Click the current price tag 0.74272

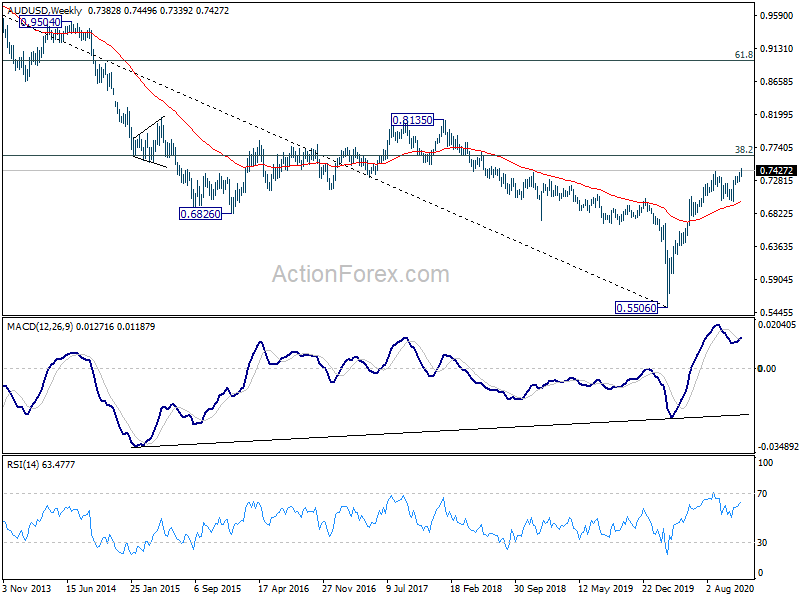(776, 170)
